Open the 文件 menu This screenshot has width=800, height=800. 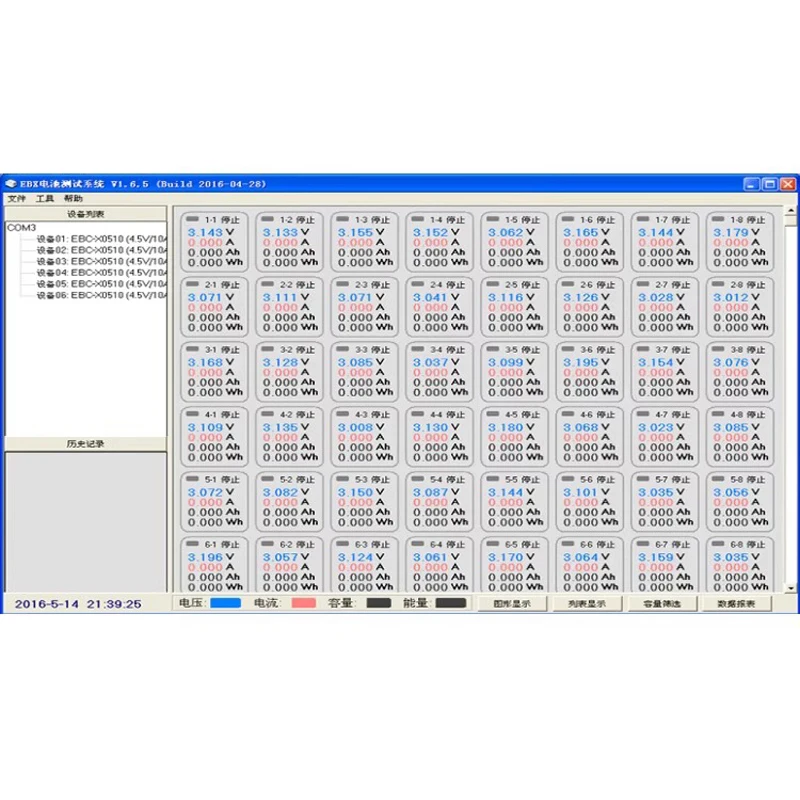(16, 198)
